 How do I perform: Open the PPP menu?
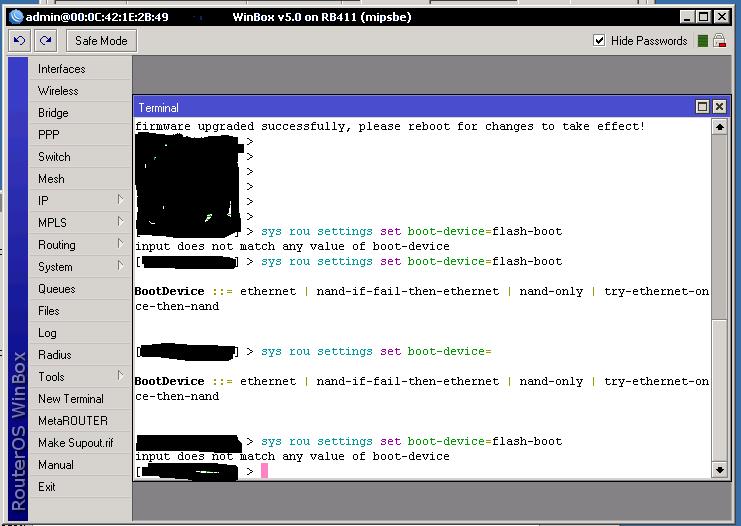point(80,135)
